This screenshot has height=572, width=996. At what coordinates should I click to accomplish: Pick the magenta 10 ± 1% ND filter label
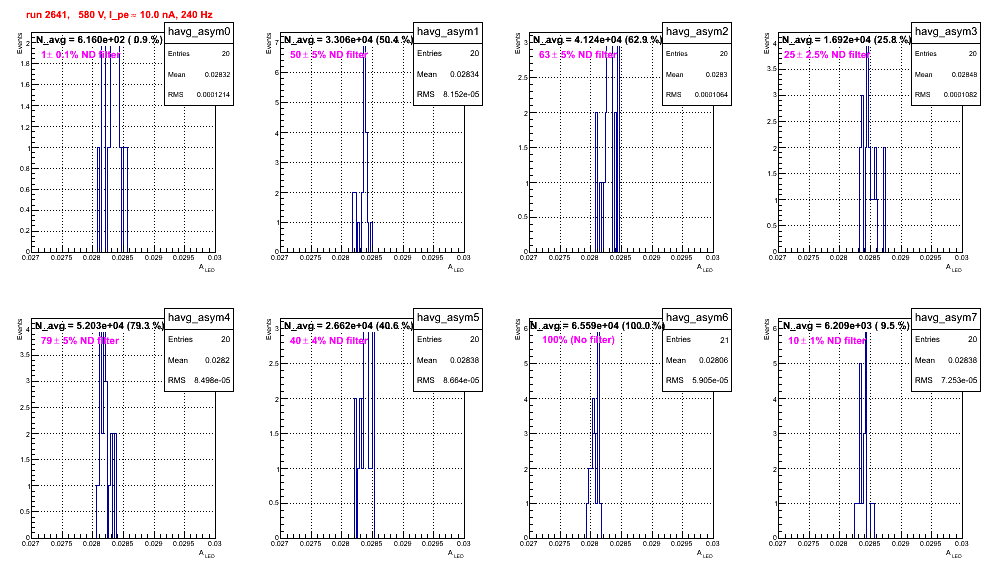(826, 341)
